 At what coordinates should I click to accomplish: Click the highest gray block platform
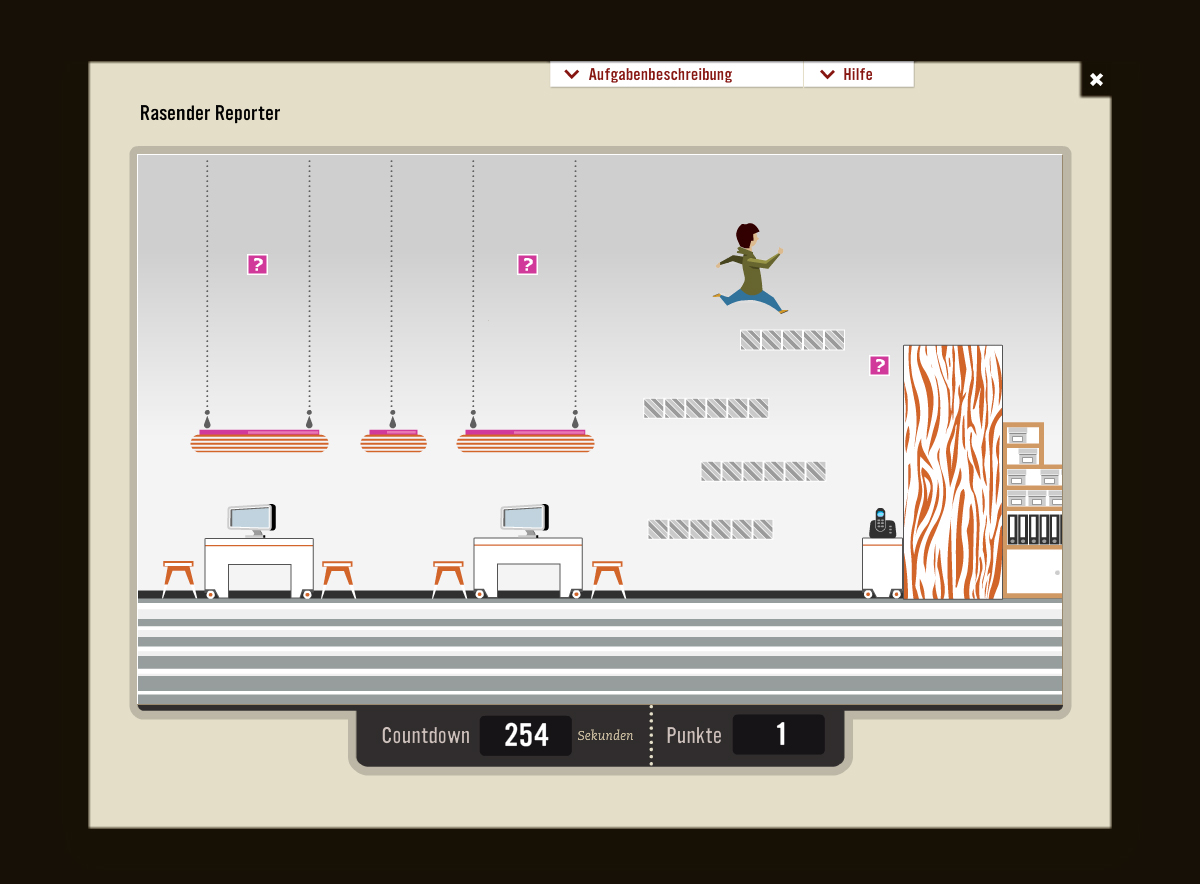pyautogui.click(x=792, y=340)
